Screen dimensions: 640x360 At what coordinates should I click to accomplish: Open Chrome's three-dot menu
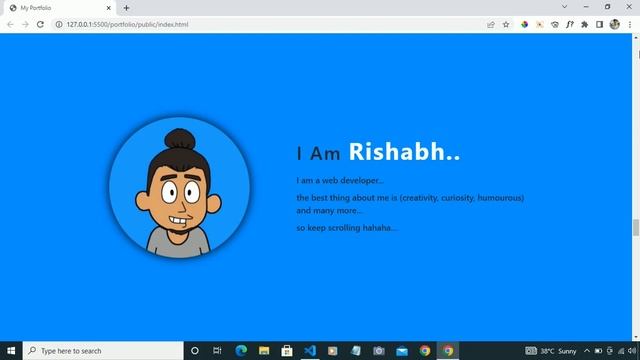(630, 24)
